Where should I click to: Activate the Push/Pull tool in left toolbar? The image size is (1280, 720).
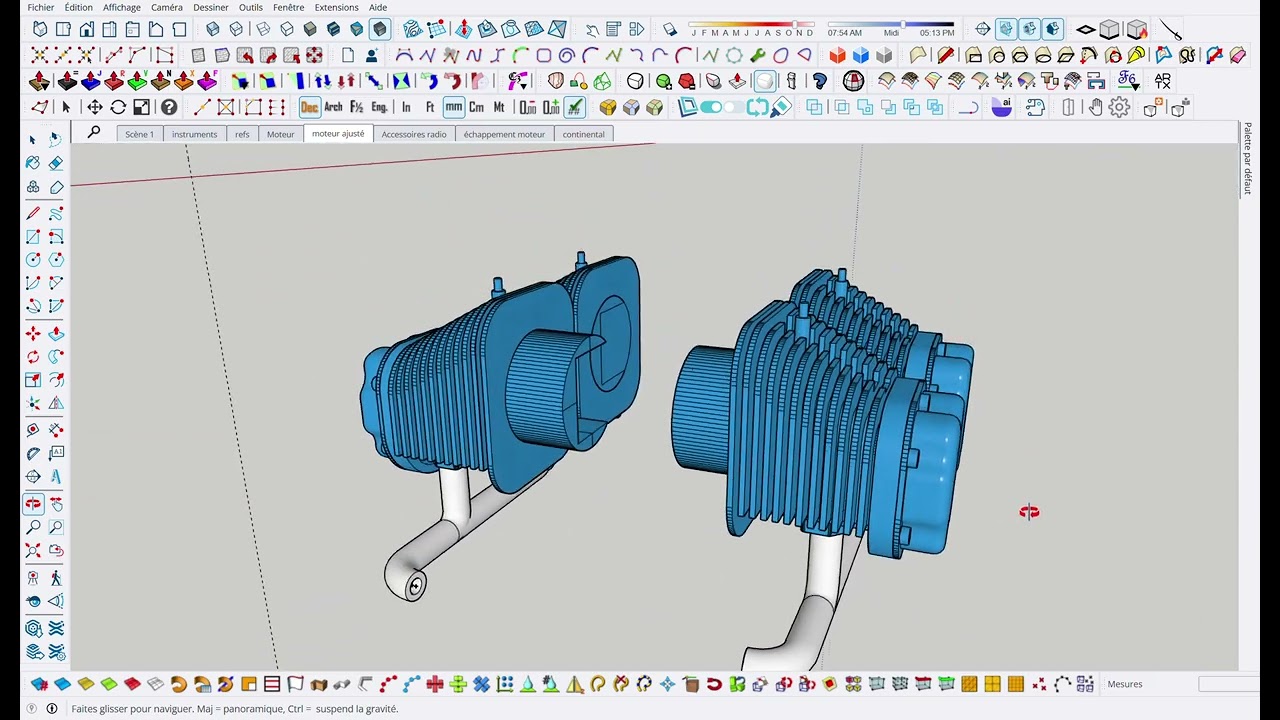(56, 333)
